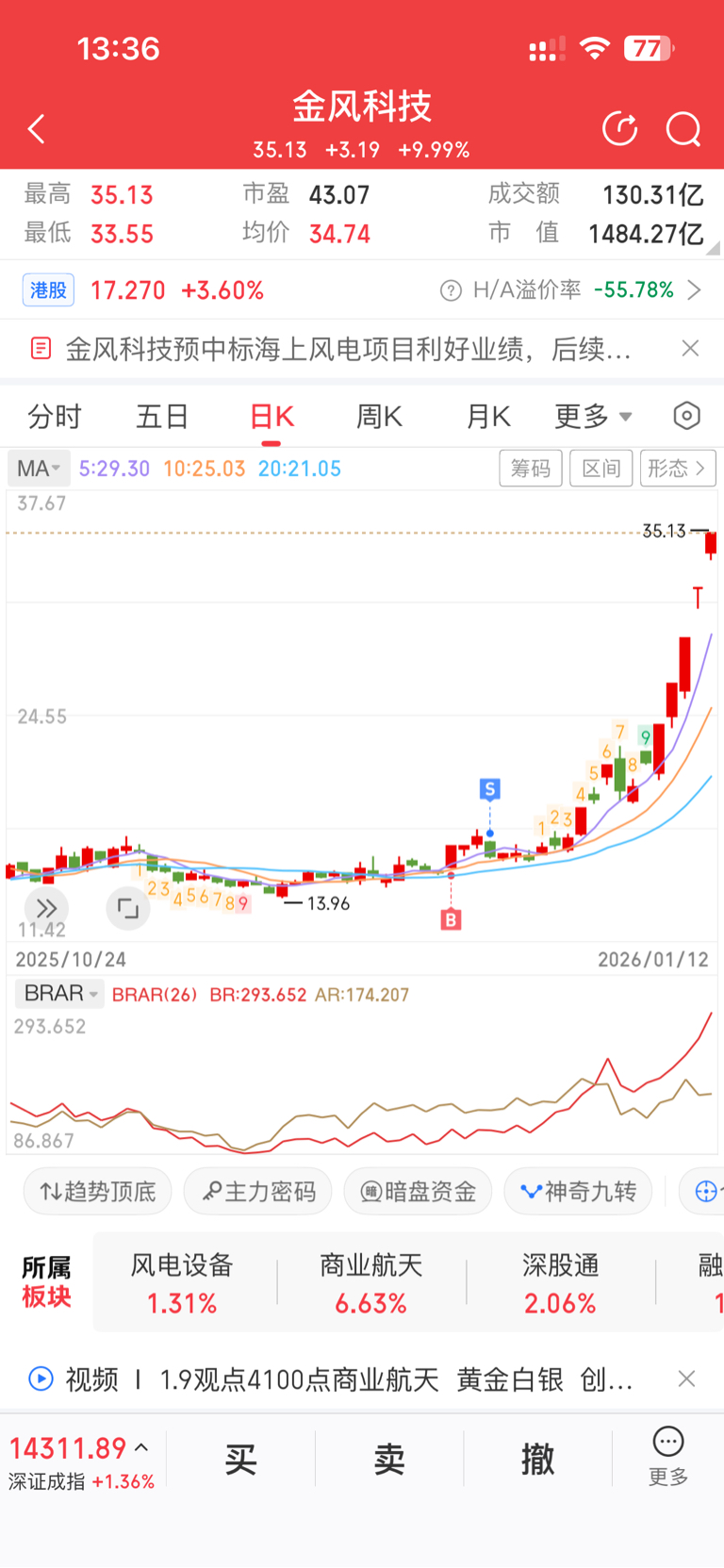
Task: Tap the 卖 sell button
Action: pyautogui.click(x=389, y=1460)
